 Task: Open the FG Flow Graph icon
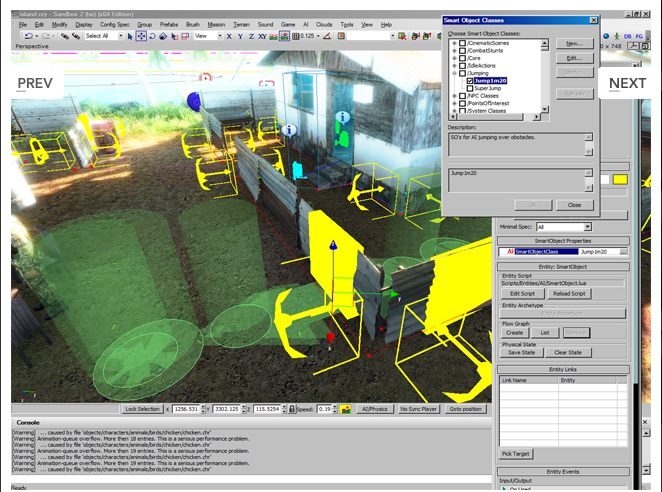pyautogui.click(x=638, y=36)
